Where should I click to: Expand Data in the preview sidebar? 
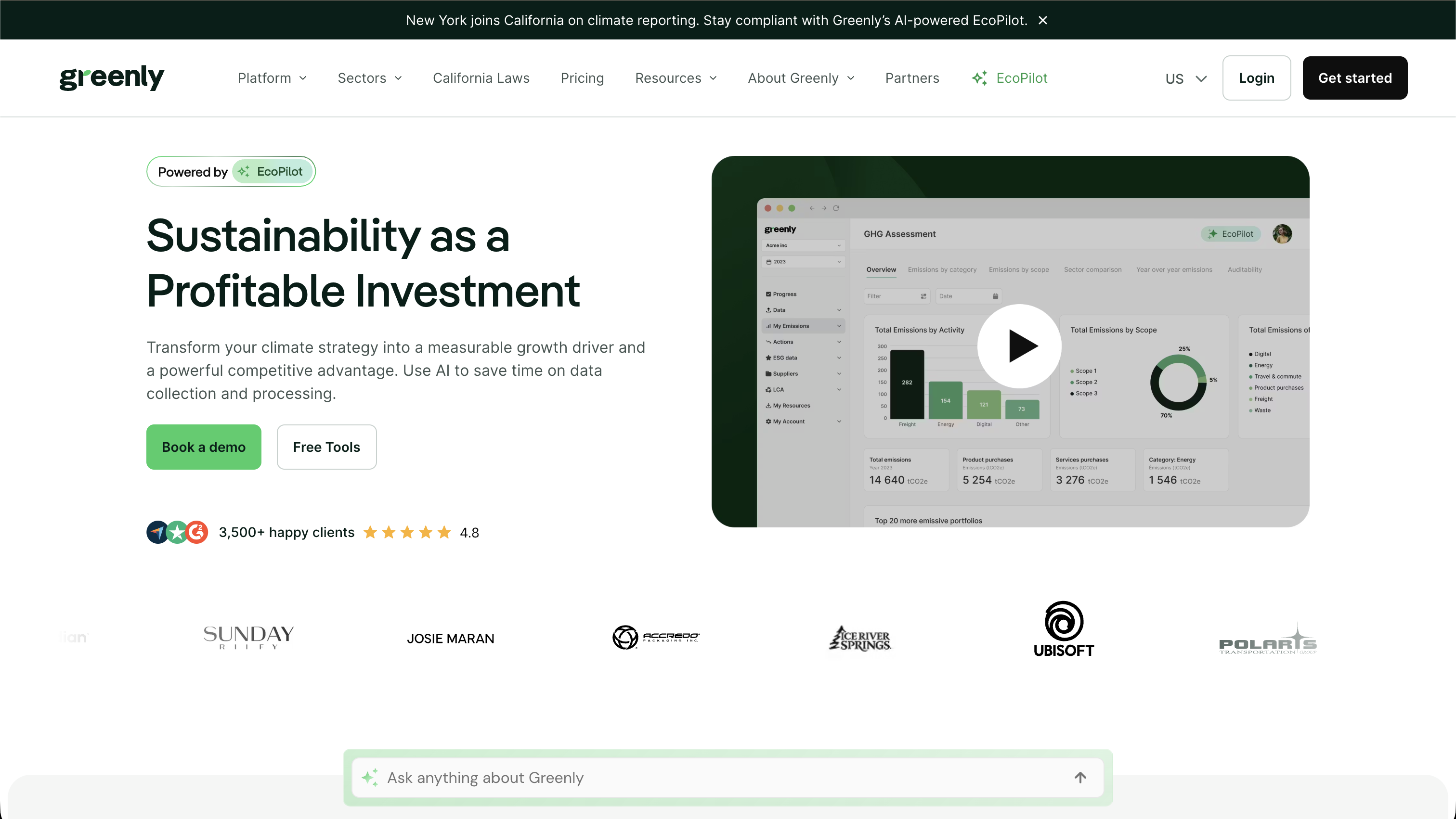(x=803, y=310)
